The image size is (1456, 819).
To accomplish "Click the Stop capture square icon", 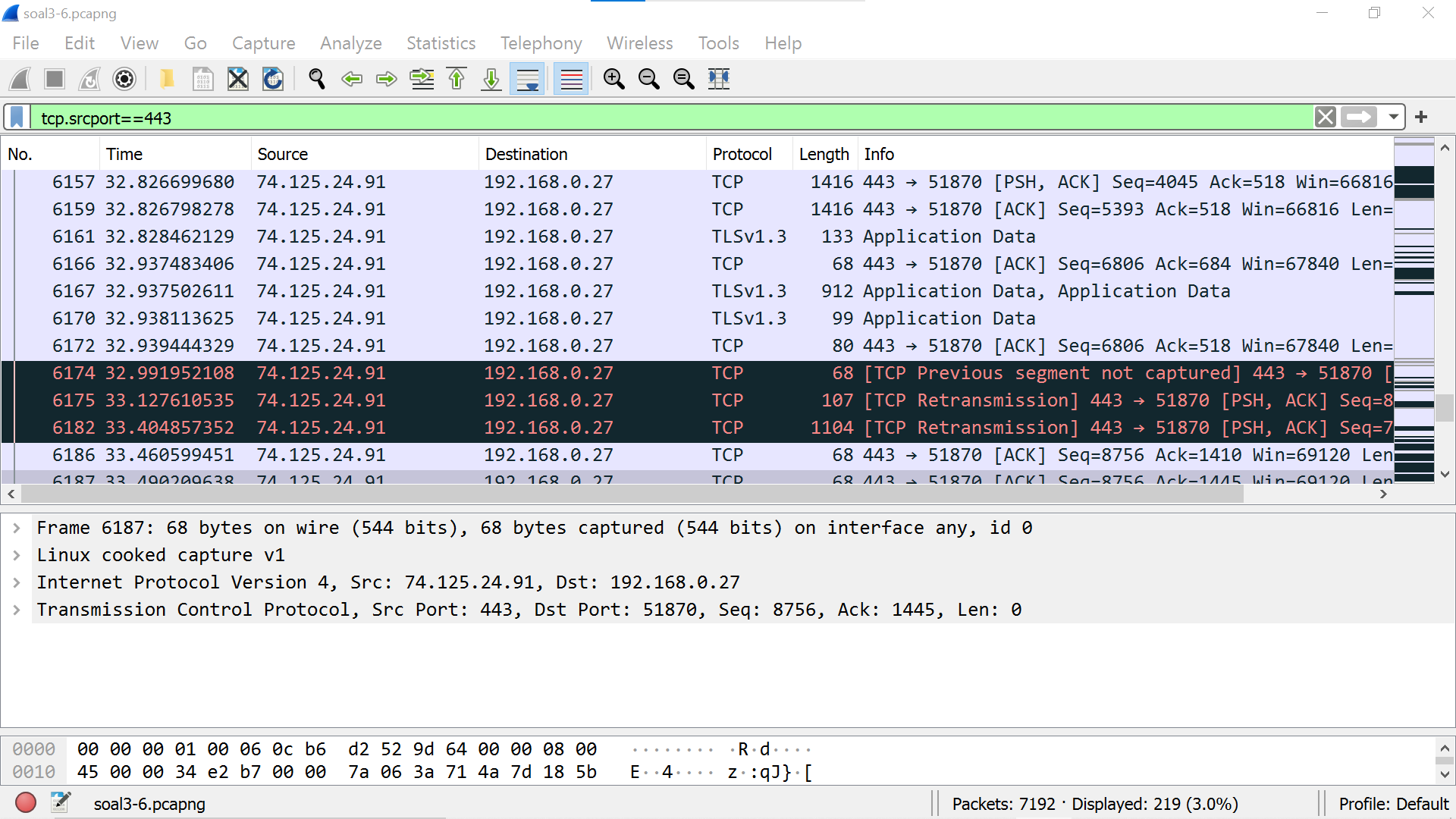I will 55,79.
